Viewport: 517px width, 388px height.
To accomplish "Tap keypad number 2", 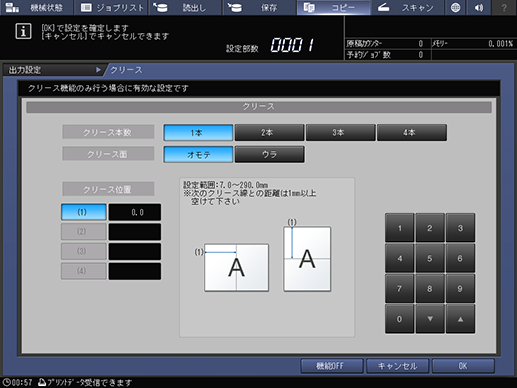I will click(430, 228).
